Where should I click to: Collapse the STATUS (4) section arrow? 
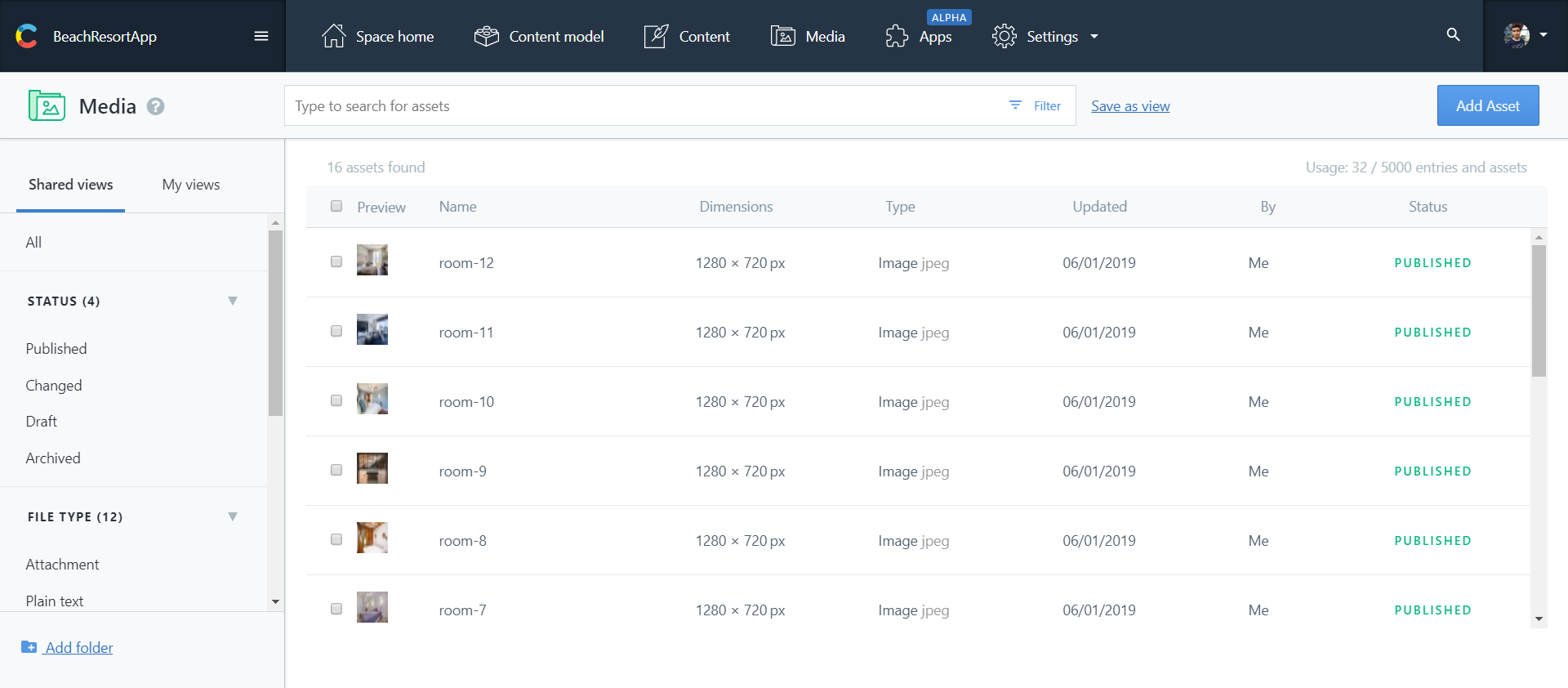click(233, 301)
